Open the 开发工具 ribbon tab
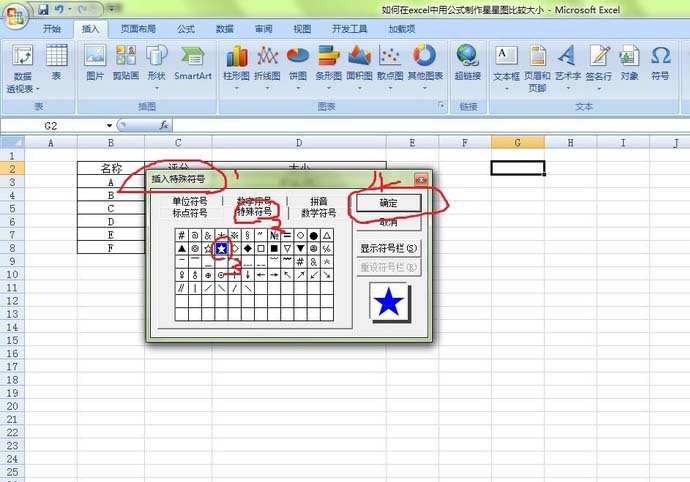The height and width of the screenshot is (482, 690). coord(350,29)
